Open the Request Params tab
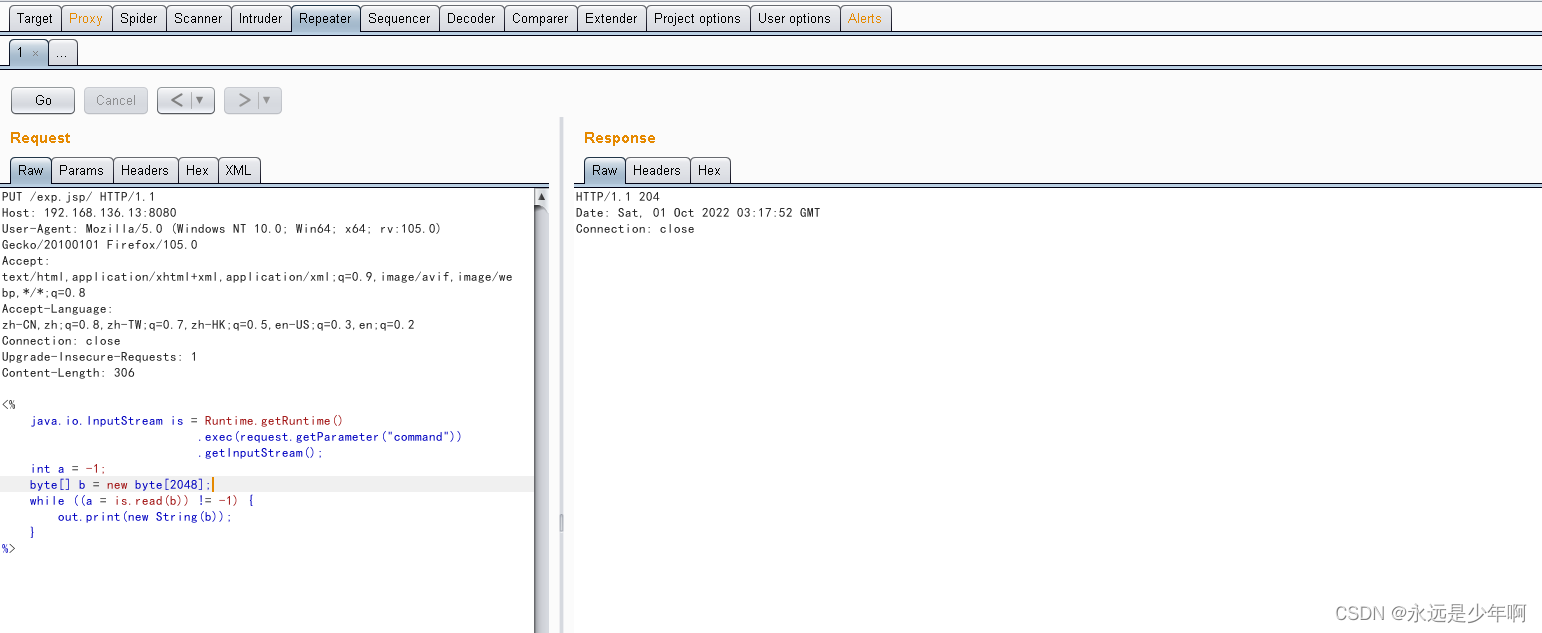 point(82,170)
